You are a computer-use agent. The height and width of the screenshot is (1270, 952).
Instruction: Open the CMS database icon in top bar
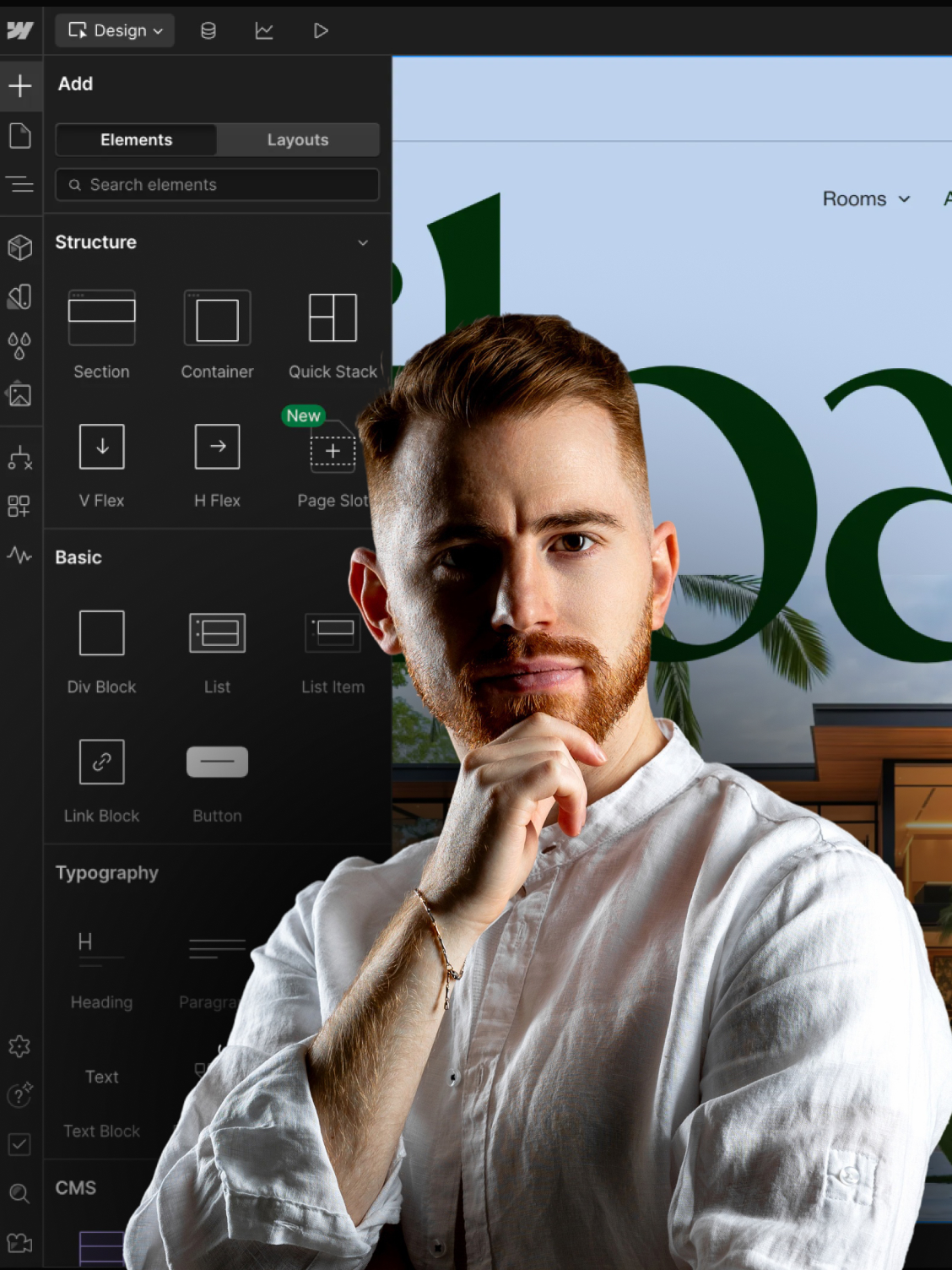point(208,30)
